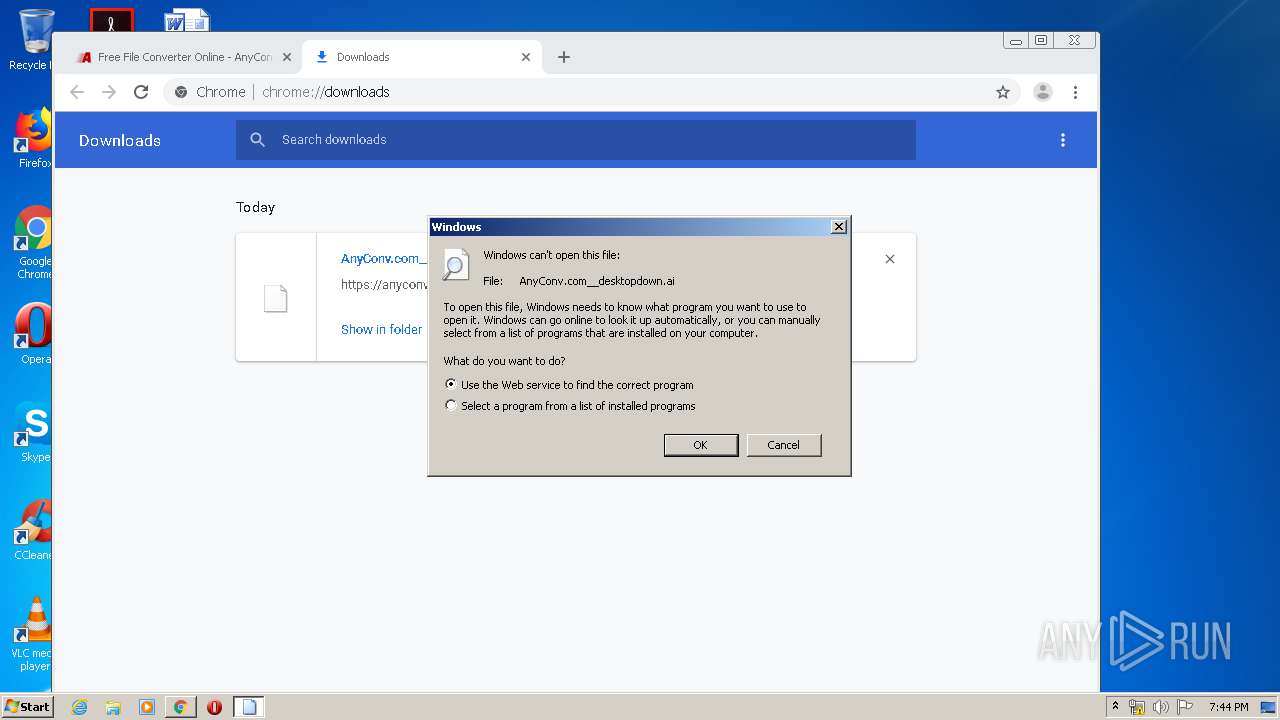Show downloaded file in folder

point(381,329)
